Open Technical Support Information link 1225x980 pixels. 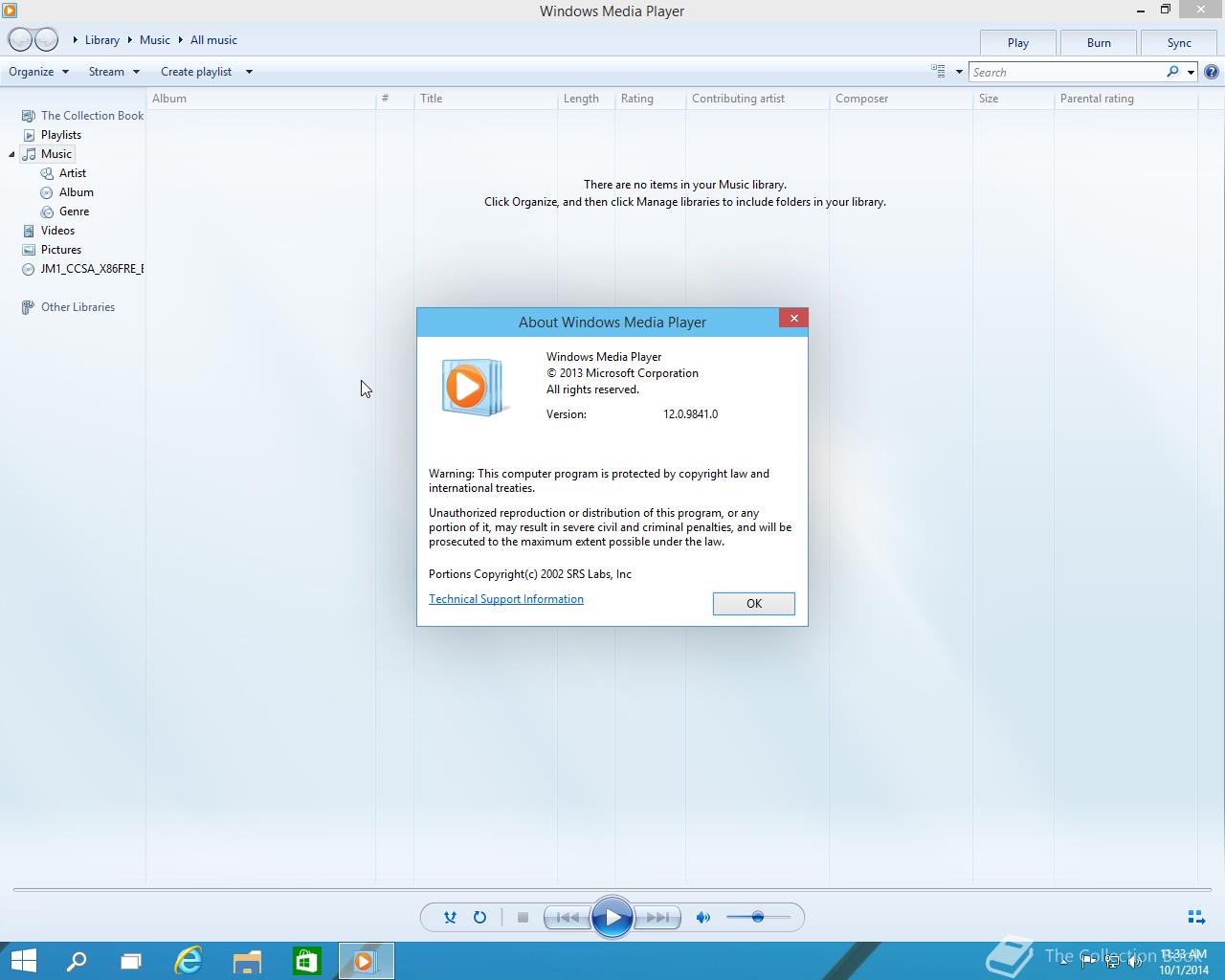click(506, 599)
